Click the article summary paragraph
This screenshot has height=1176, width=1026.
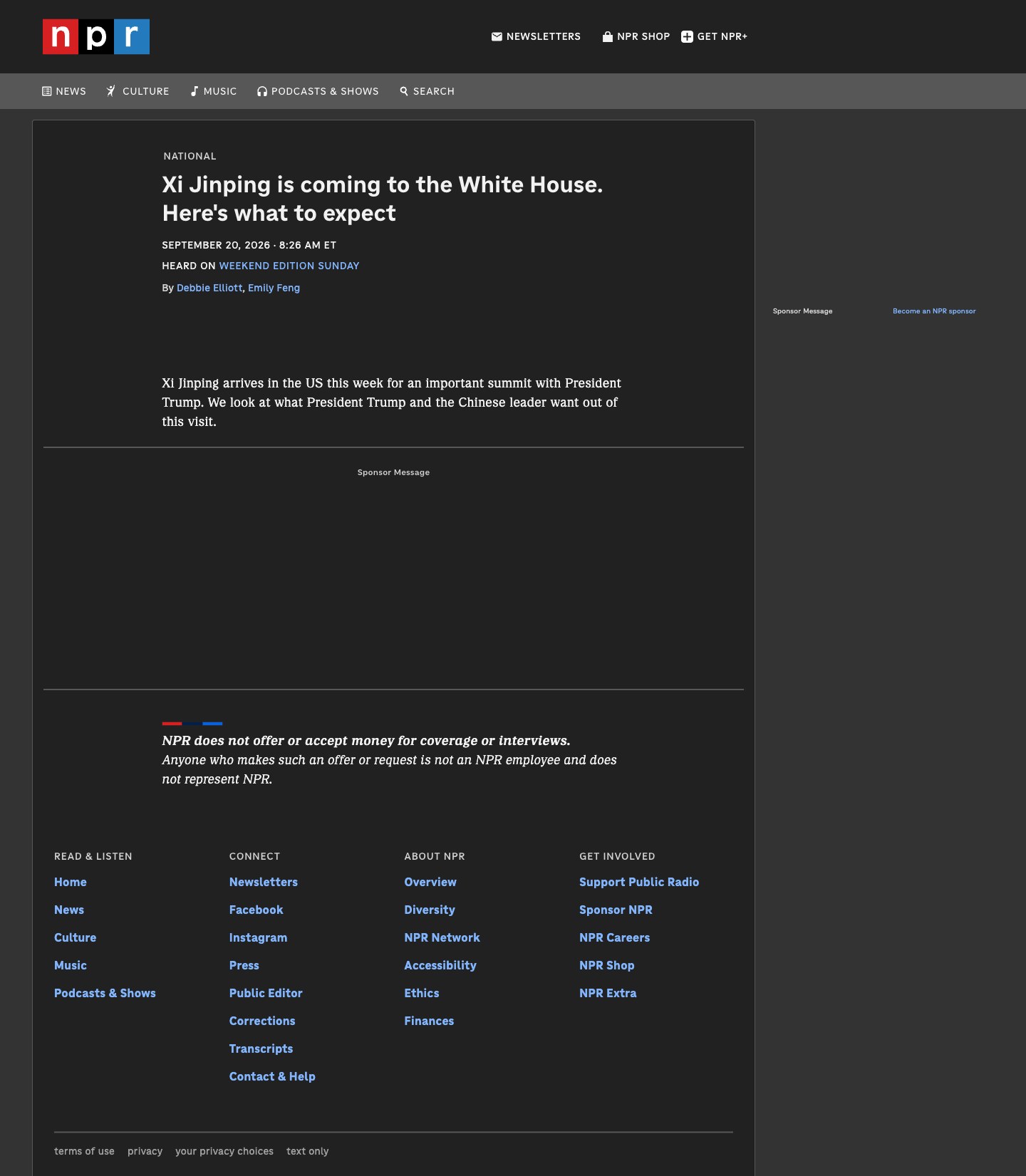click(392, 402)
